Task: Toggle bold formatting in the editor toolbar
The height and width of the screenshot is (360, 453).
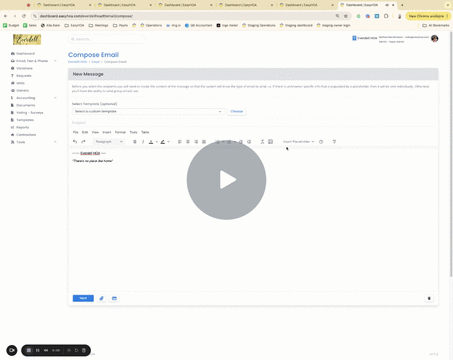Action: pyautogui.click(x=135, y=142)
